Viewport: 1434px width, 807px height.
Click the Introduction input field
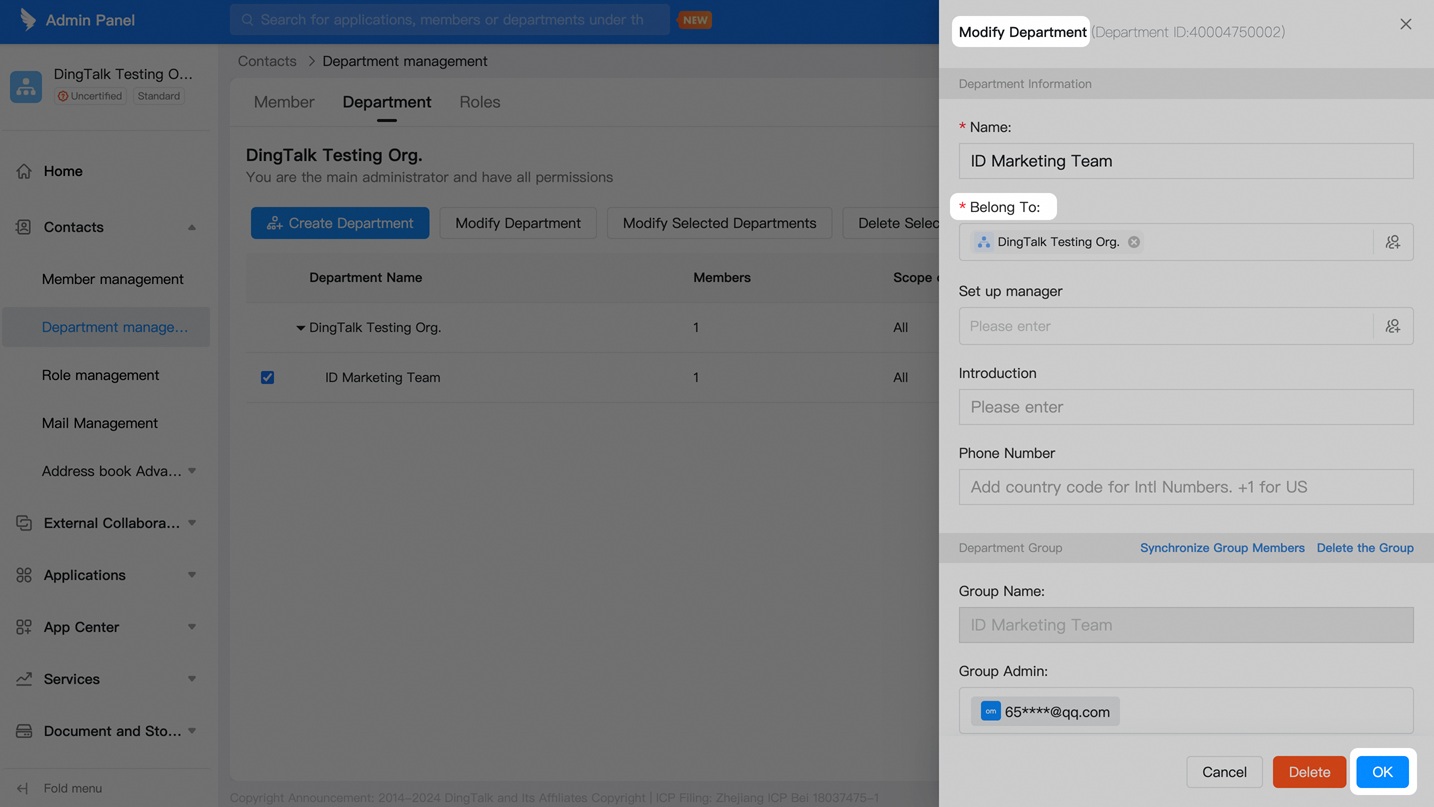click(x=1186, y=407)
